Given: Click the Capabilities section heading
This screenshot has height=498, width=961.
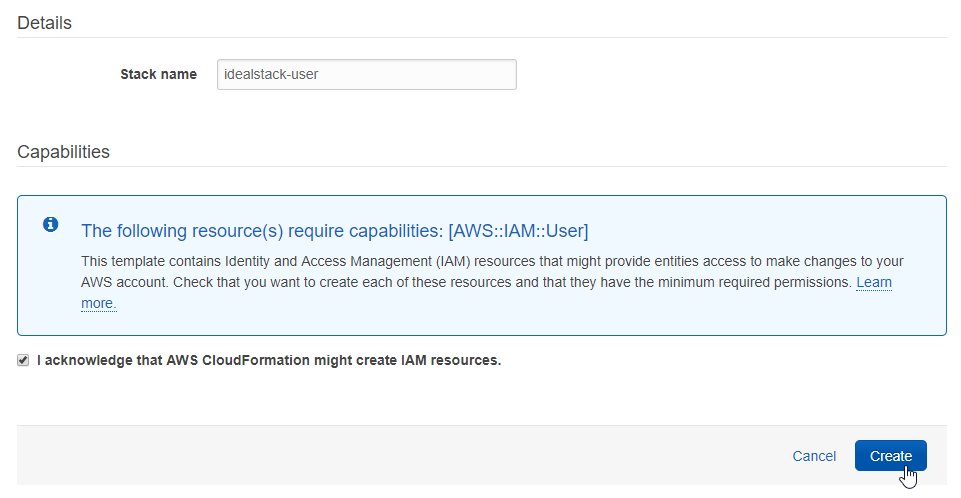Looking at the screenshot, I should 63,152.
